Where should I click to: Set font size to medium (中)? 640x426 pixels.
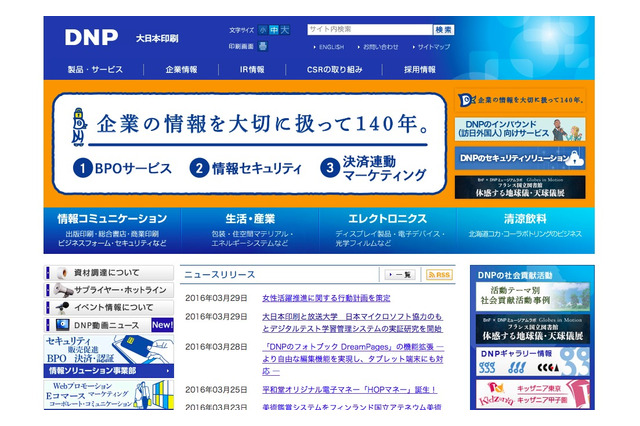274,30
